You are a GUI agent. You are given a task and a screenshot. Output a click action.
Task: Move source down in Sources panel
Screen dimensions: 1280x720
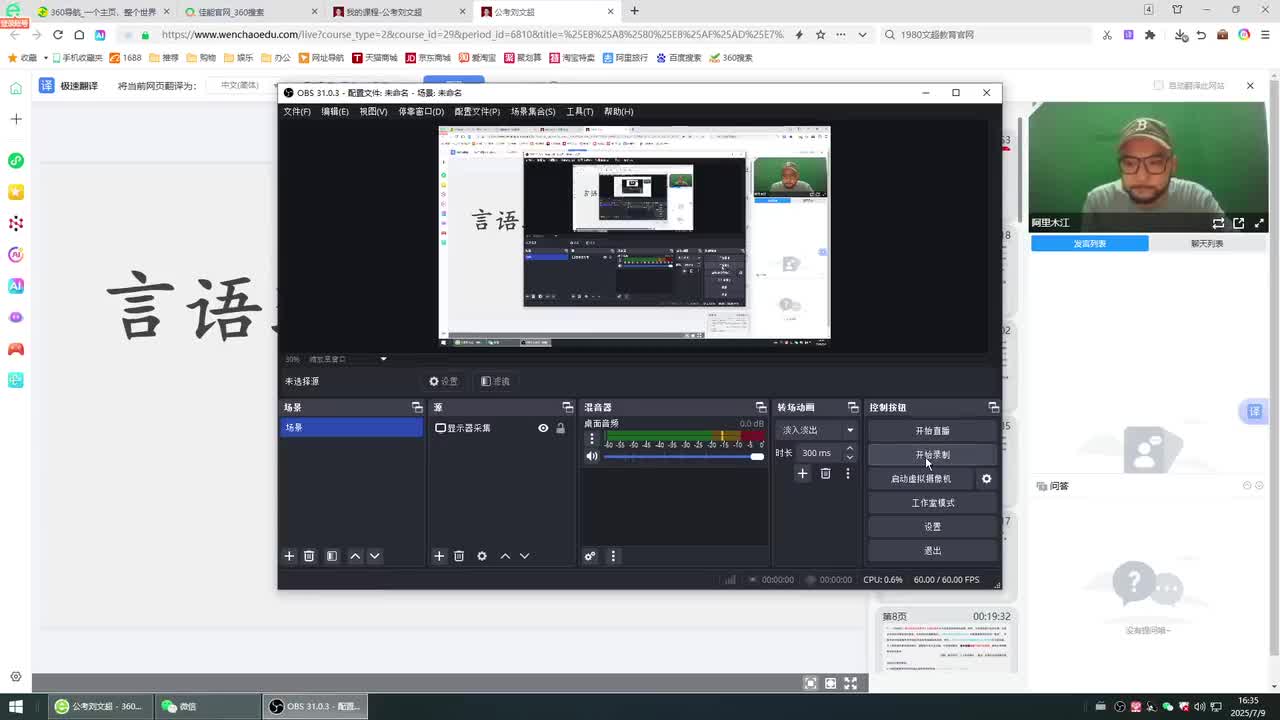click(524, 556)
